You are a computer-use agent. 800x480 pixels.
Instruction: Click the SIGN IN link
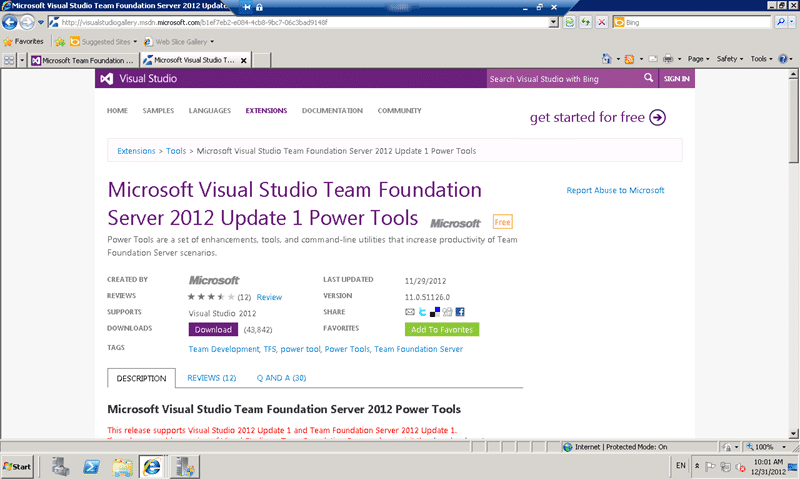677,79
